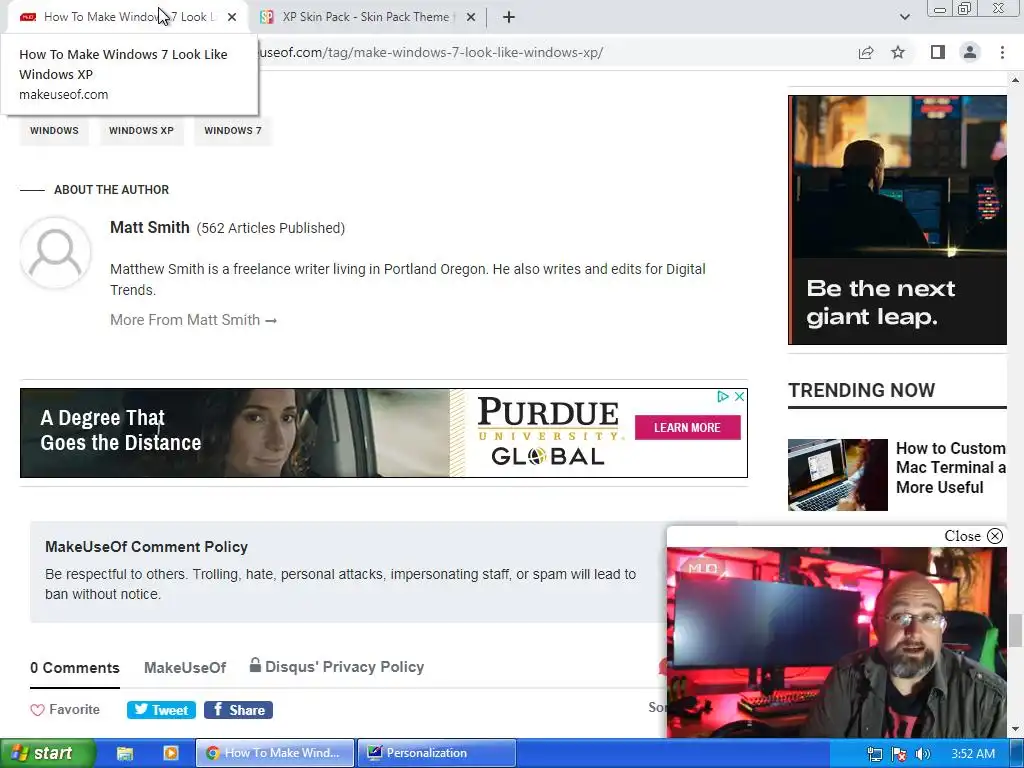The width and height of the screenshot is (1024, 768).
Task: Click the network tray icon
Action: 875,754
